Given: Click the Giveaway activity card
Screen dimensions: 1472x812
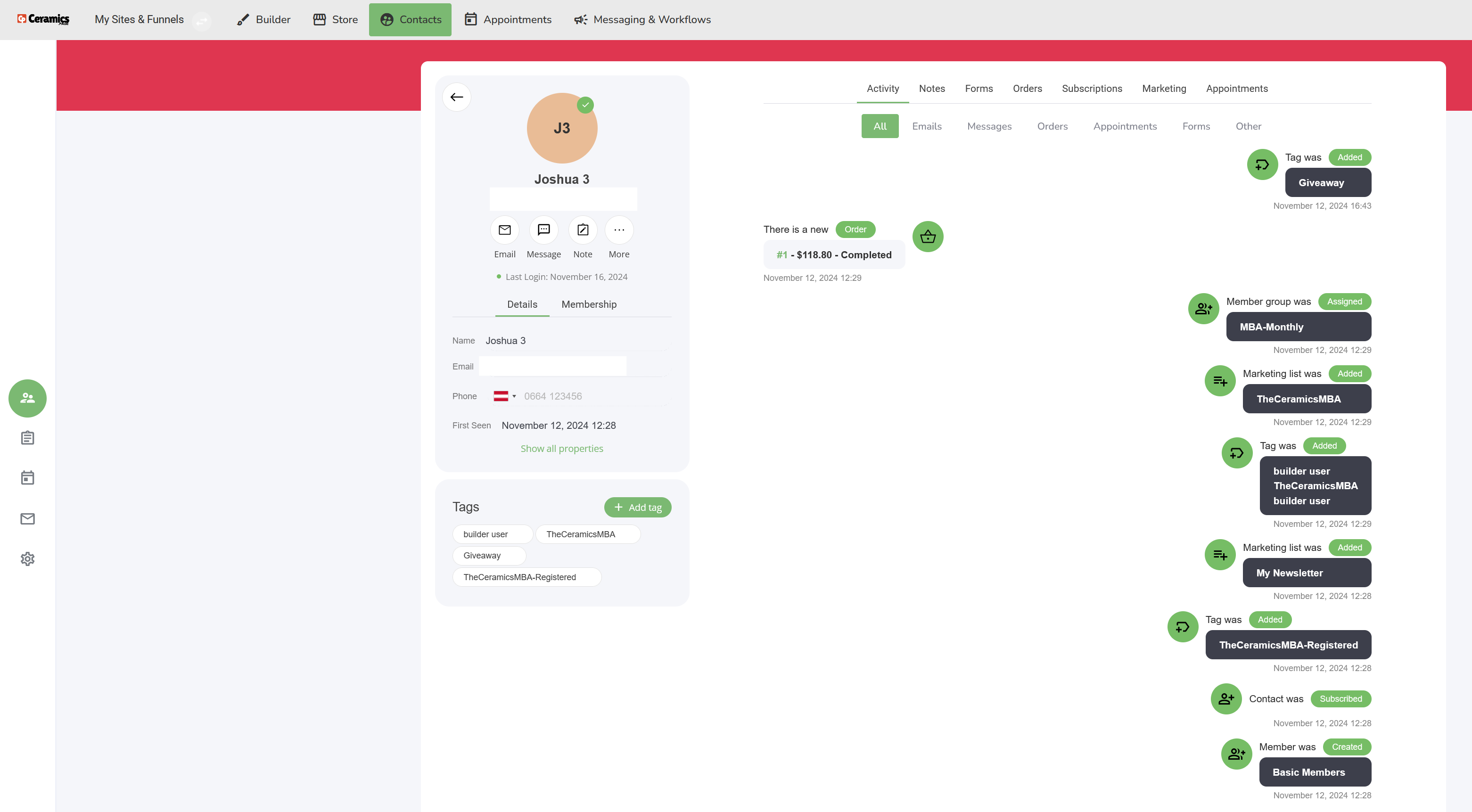Looking at the screenshot, I should tap(1328, 183).
